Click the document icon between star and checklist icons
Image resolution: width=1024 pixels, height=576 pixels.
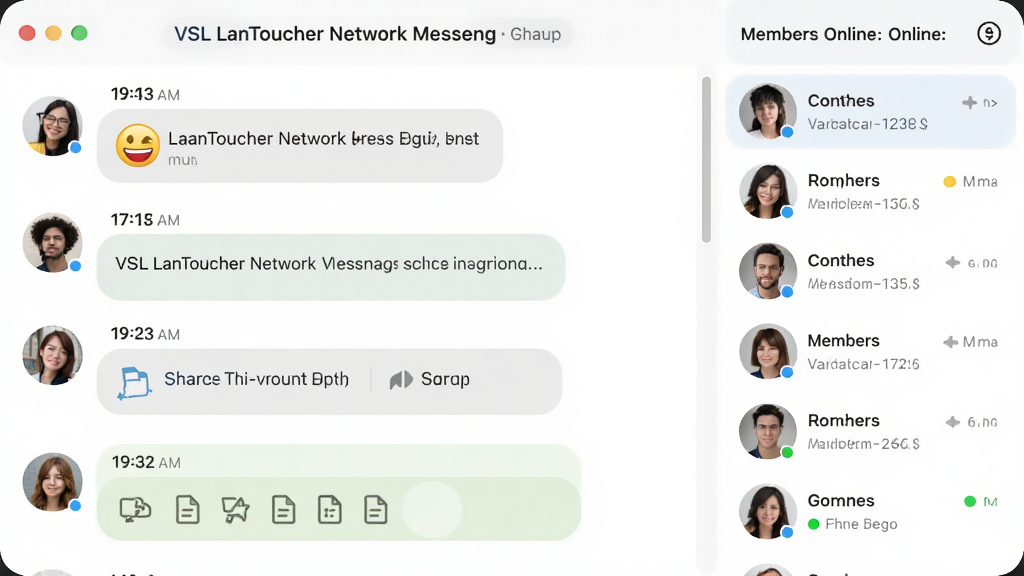(x=283, y=509)
